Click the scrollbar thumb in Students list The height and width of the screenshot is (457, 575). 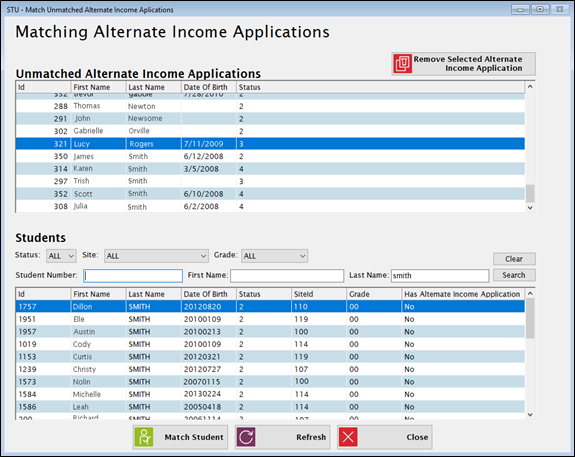(x=530, y=318)
